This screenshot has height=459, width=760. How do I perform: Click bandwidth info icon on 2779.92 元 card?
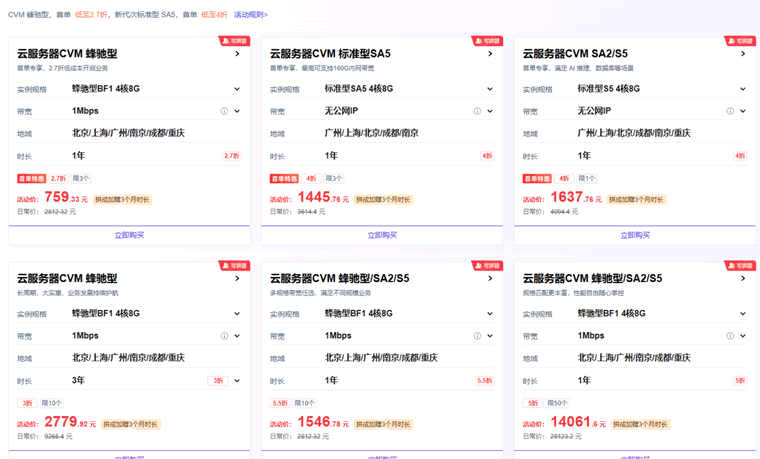point(224,336)
